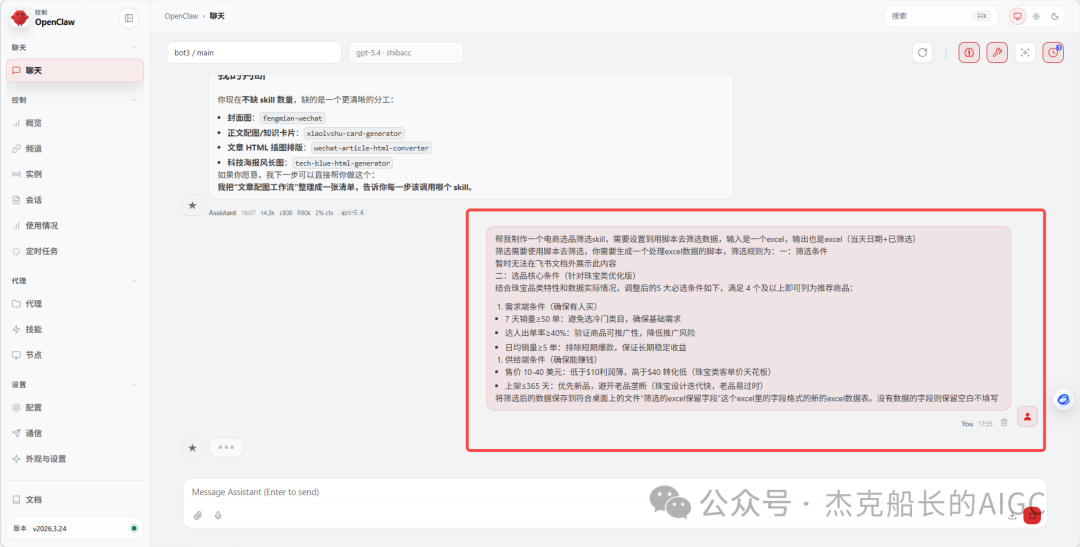Toggle the clock icon with badge 1
The width and height of the screenshot is (1080, 547).
(x=1052, y=52)
